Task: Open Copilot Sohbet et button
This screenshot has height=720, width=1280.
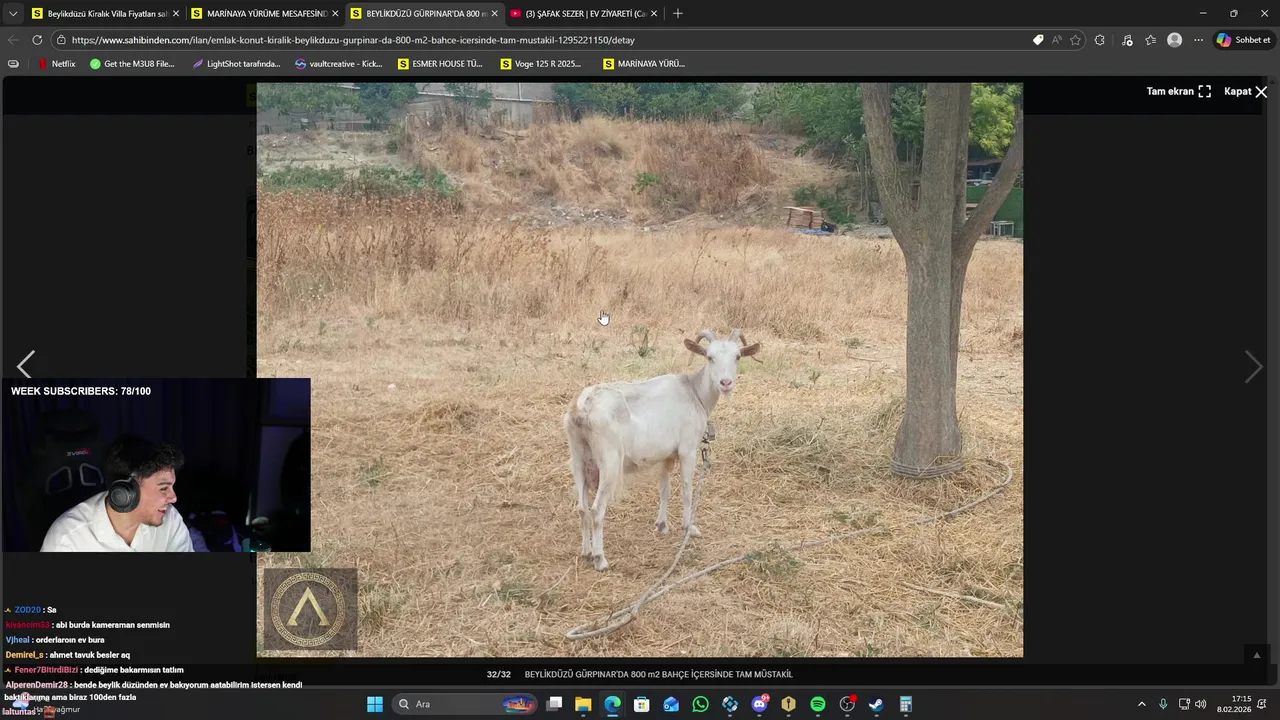Action: point(1243,40)
